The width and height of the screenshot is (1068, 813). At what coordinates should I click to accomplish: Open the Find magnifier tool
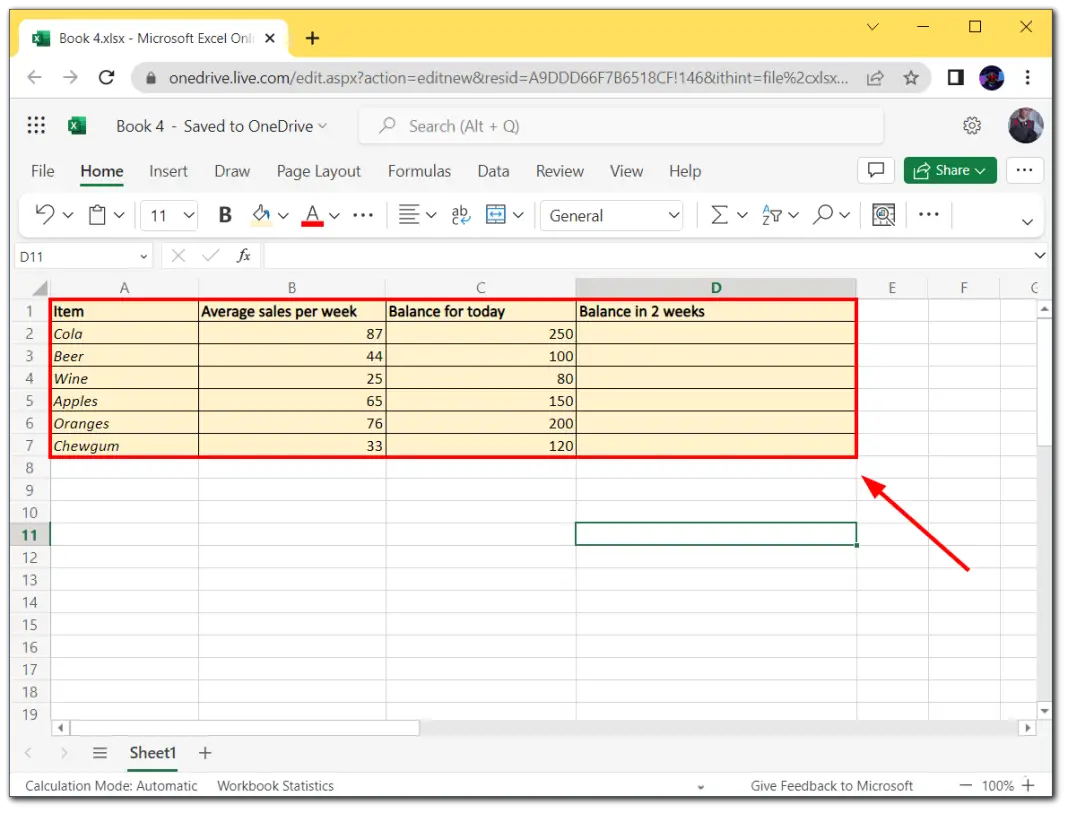(x=821, y=215)
